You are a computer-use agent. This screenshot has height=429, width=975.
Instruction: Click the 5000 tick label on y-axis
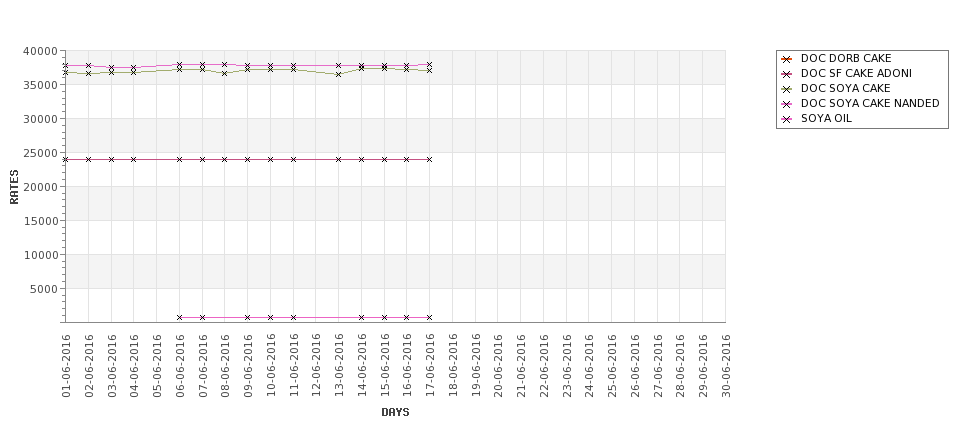[44, 289]
